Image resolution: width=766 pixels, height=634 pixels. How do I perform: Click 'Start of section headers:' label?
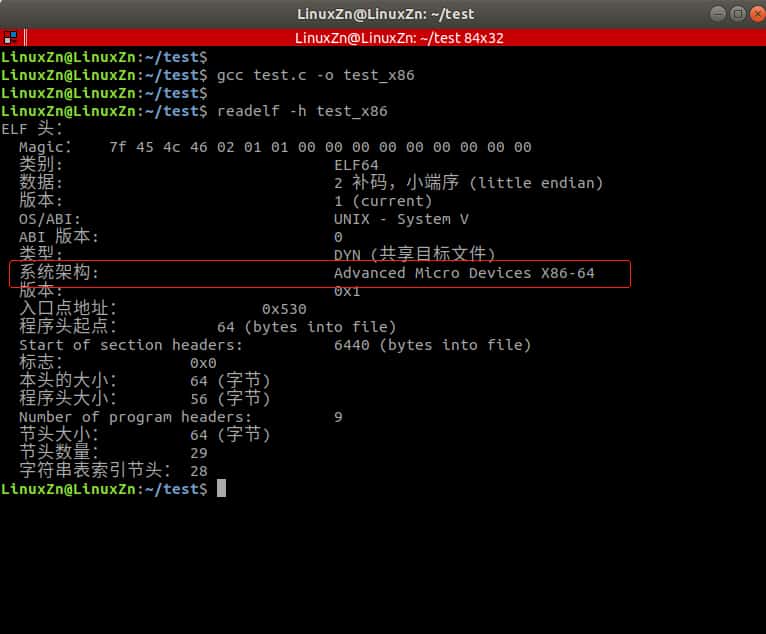click(131, 345)
